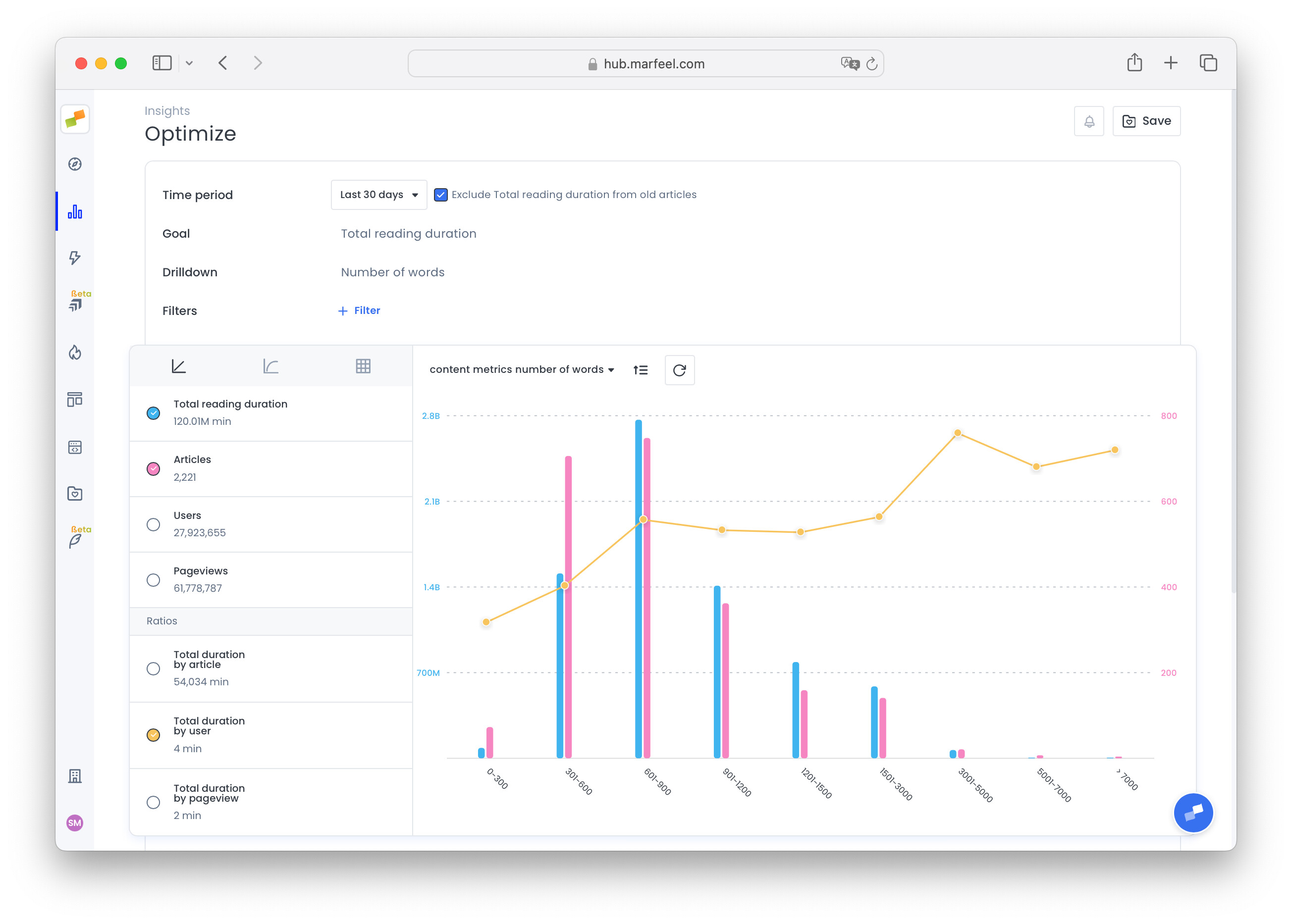Image resolution: width=1292 pixels, height=924 pixels.
Task: Click the add Filter link
Action: (x=359, y=310)
